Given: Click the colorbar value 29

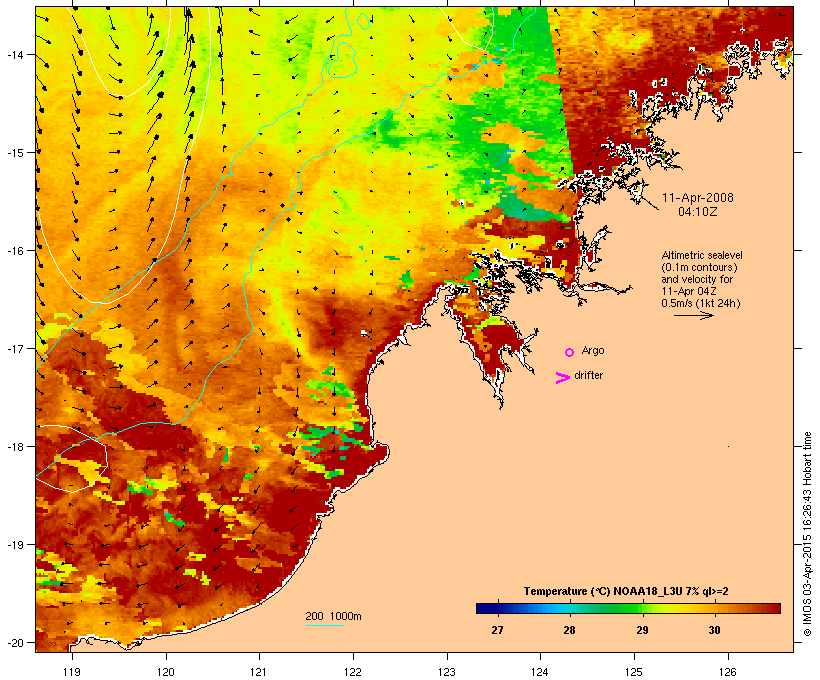Looking at the screenshot, I should (642, 630).
